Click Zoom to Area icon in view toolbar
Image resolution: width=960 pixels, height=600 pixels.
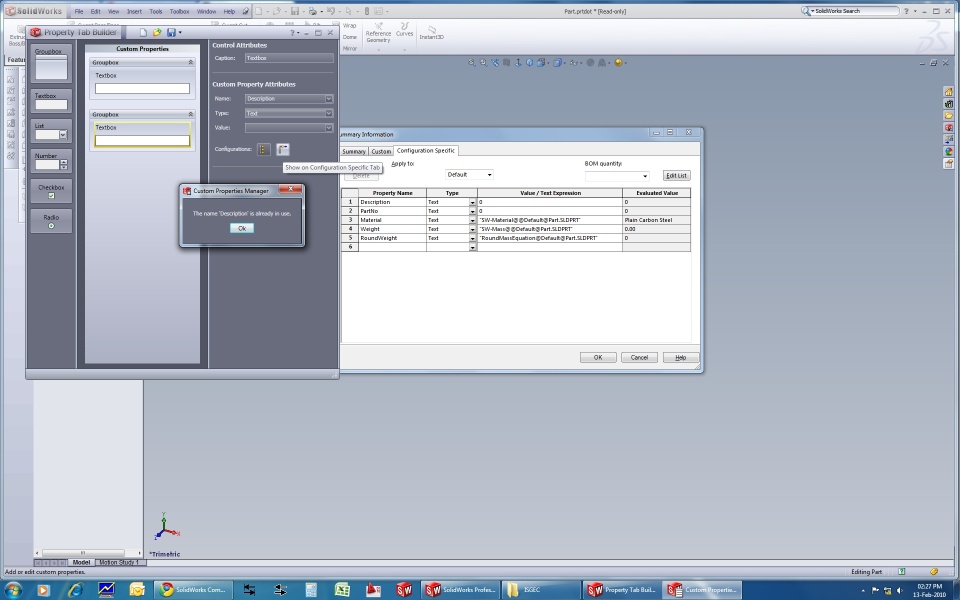click(483, 62)
